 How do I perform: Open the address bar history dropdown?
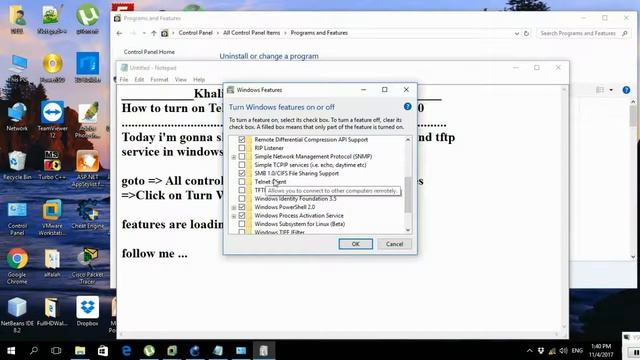tap(517, 33)
